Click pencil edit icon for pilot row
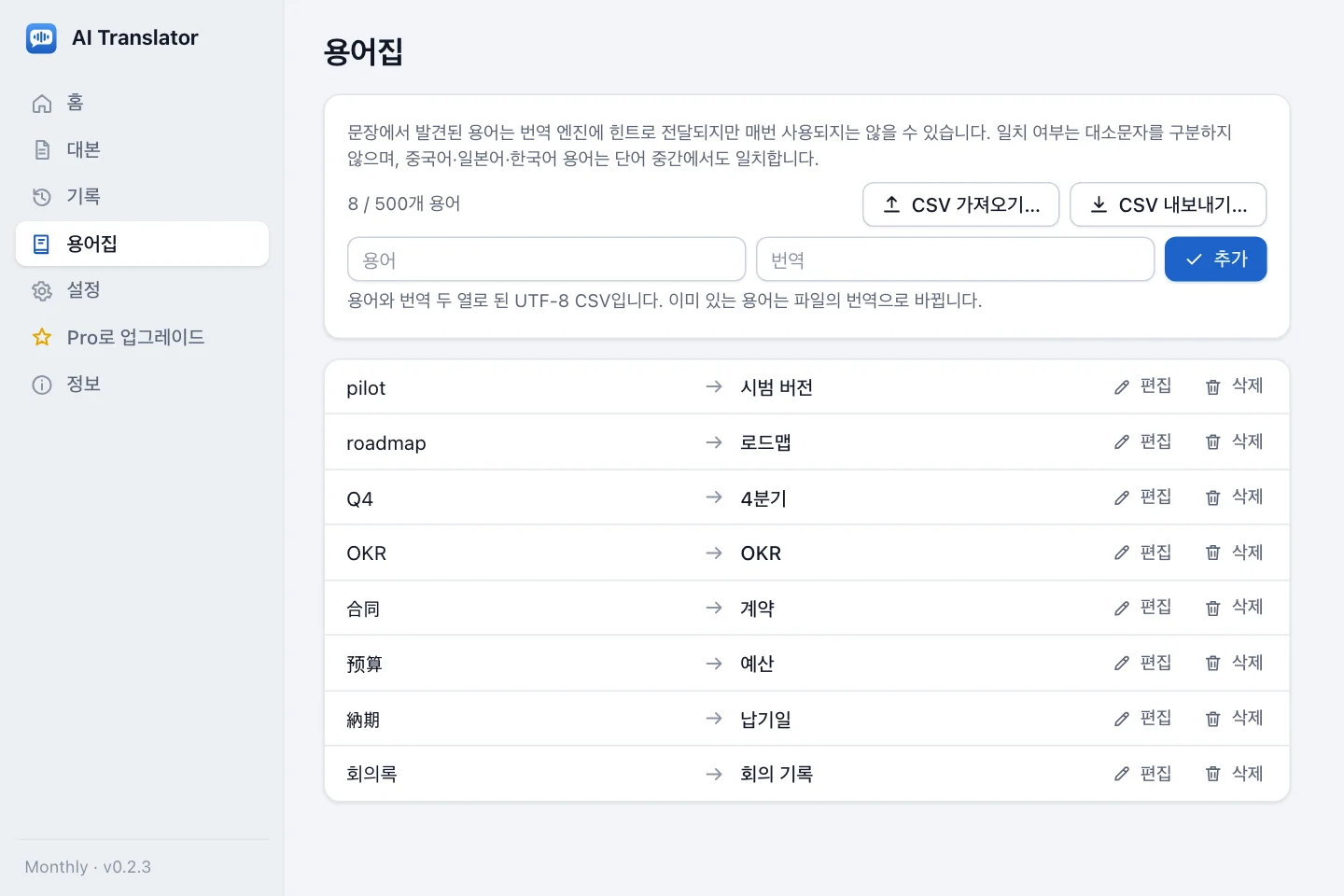 (1122, 387)
